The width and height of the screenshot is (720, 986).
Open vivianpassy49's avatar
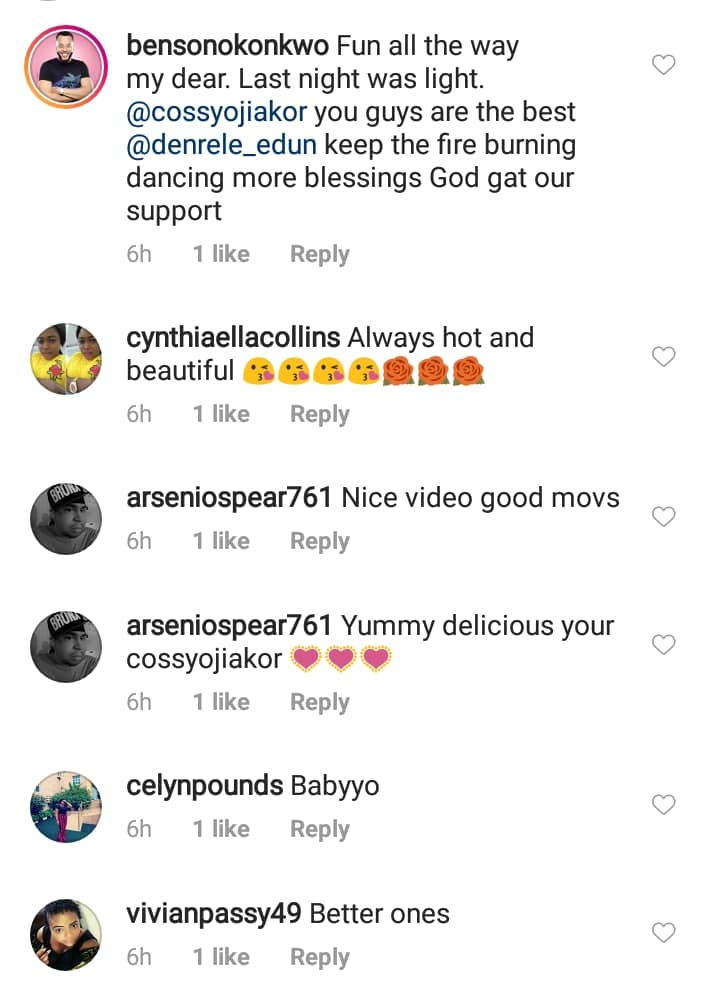pyautogui.click(x=67, y=935)
